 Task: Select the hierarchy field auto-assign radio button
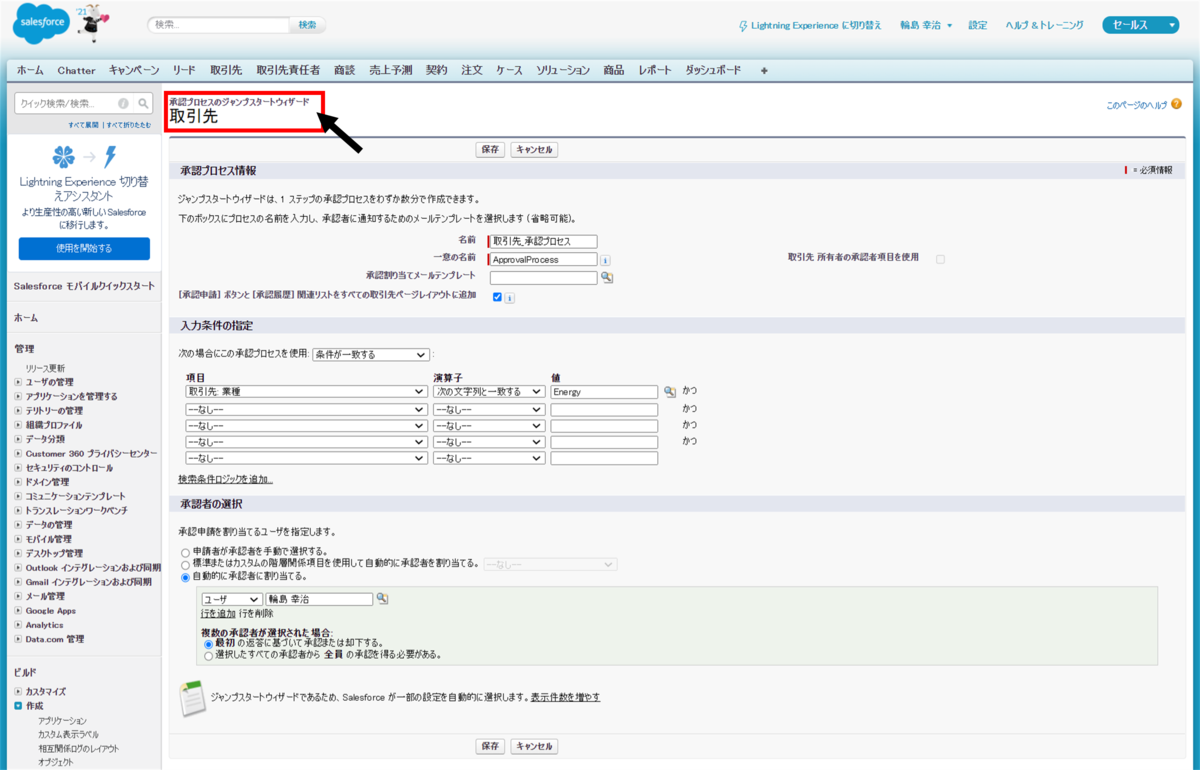[185, 564]
